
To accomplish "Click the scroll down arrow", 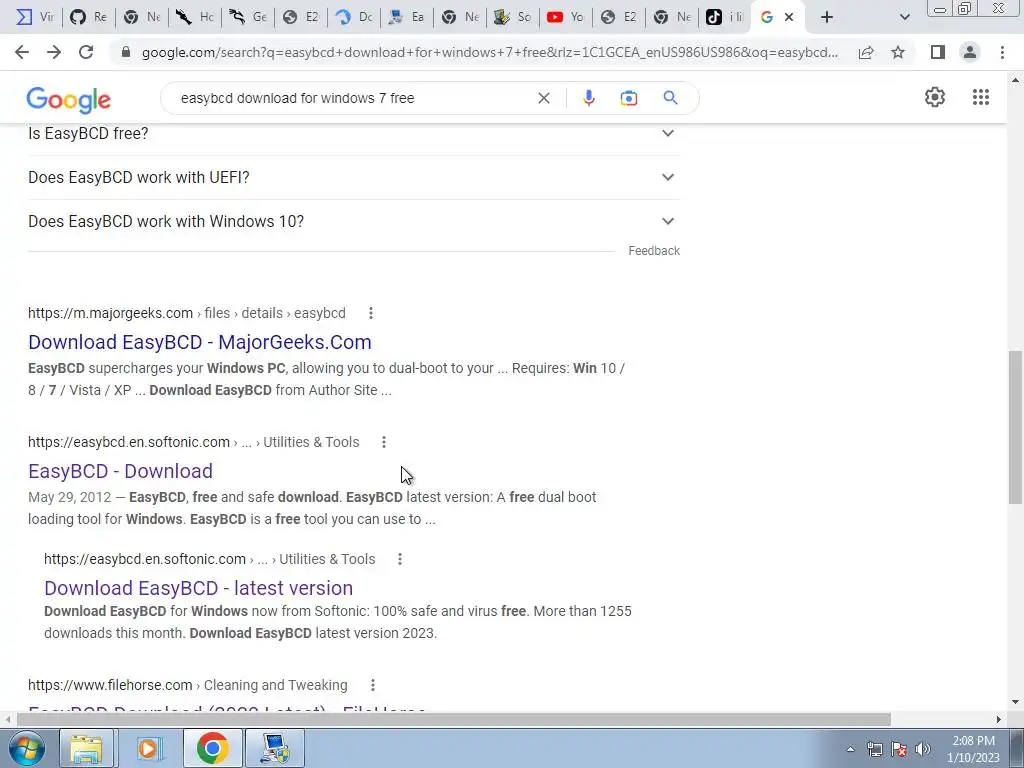I will 1015,703.
